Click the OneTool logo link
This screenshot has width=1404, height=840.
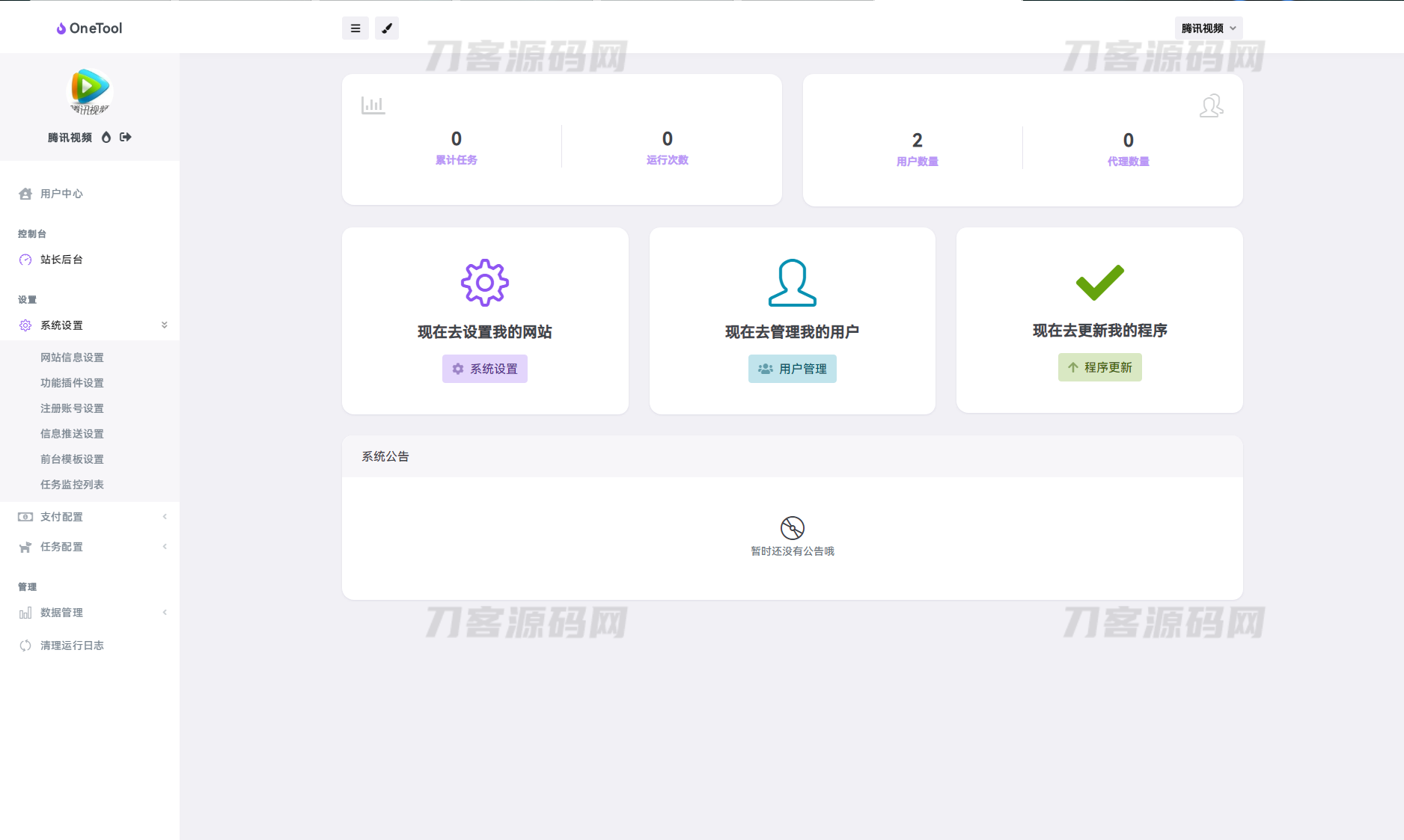pyautogui.click(x=90, y=28)
